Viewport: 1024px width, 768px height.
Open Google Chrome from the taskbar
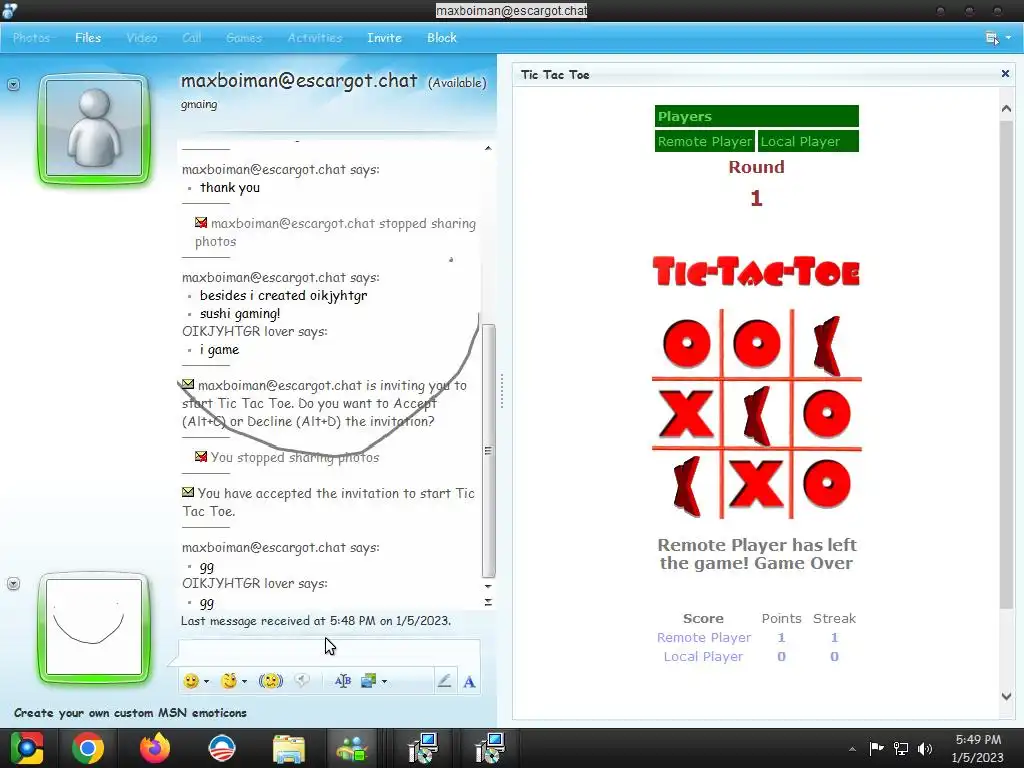(88, 748)
